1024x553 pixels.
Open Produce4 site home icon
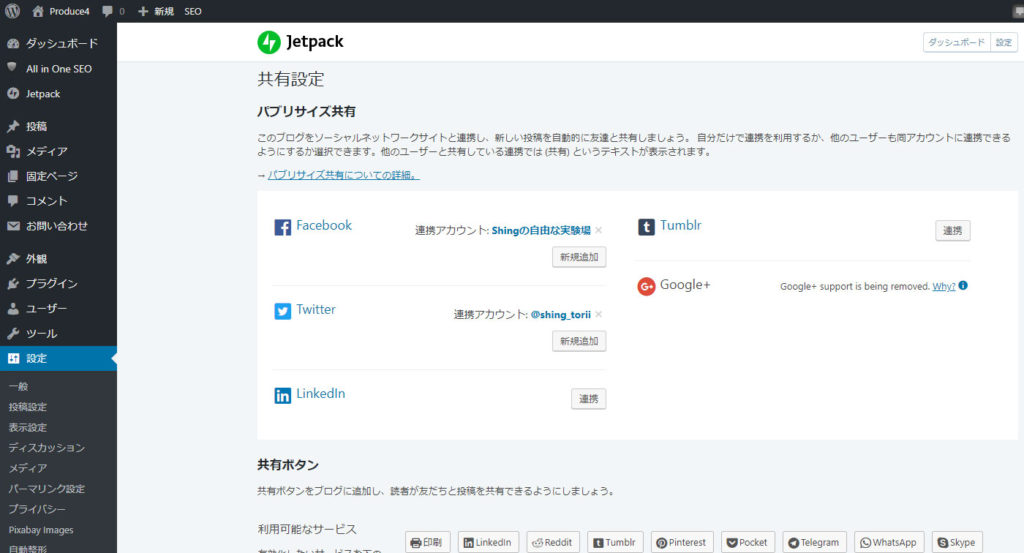click(38, 11)
